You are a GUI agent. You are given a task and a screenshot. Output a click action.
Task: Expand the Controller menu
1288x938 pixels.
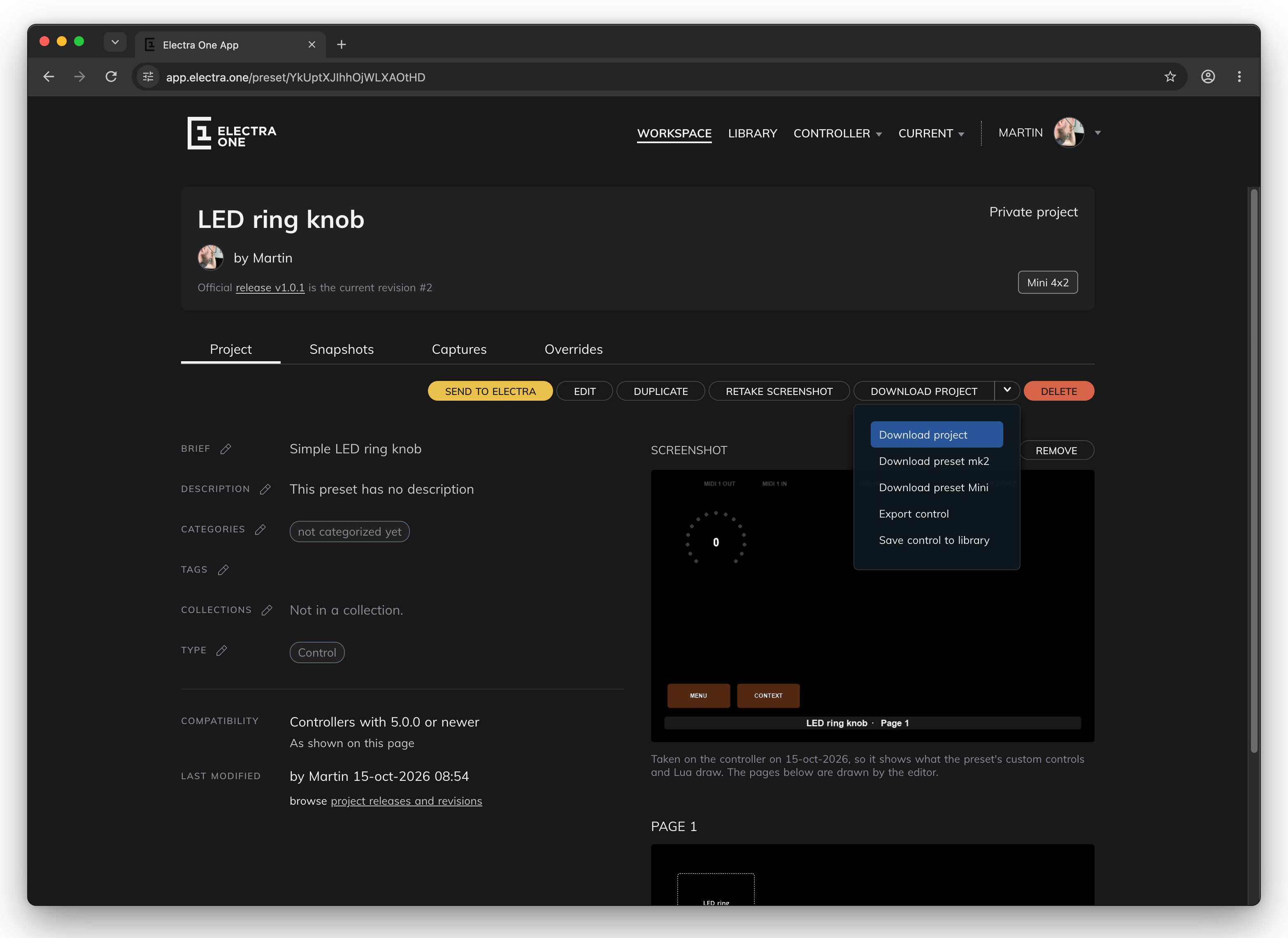coord(837,133)
